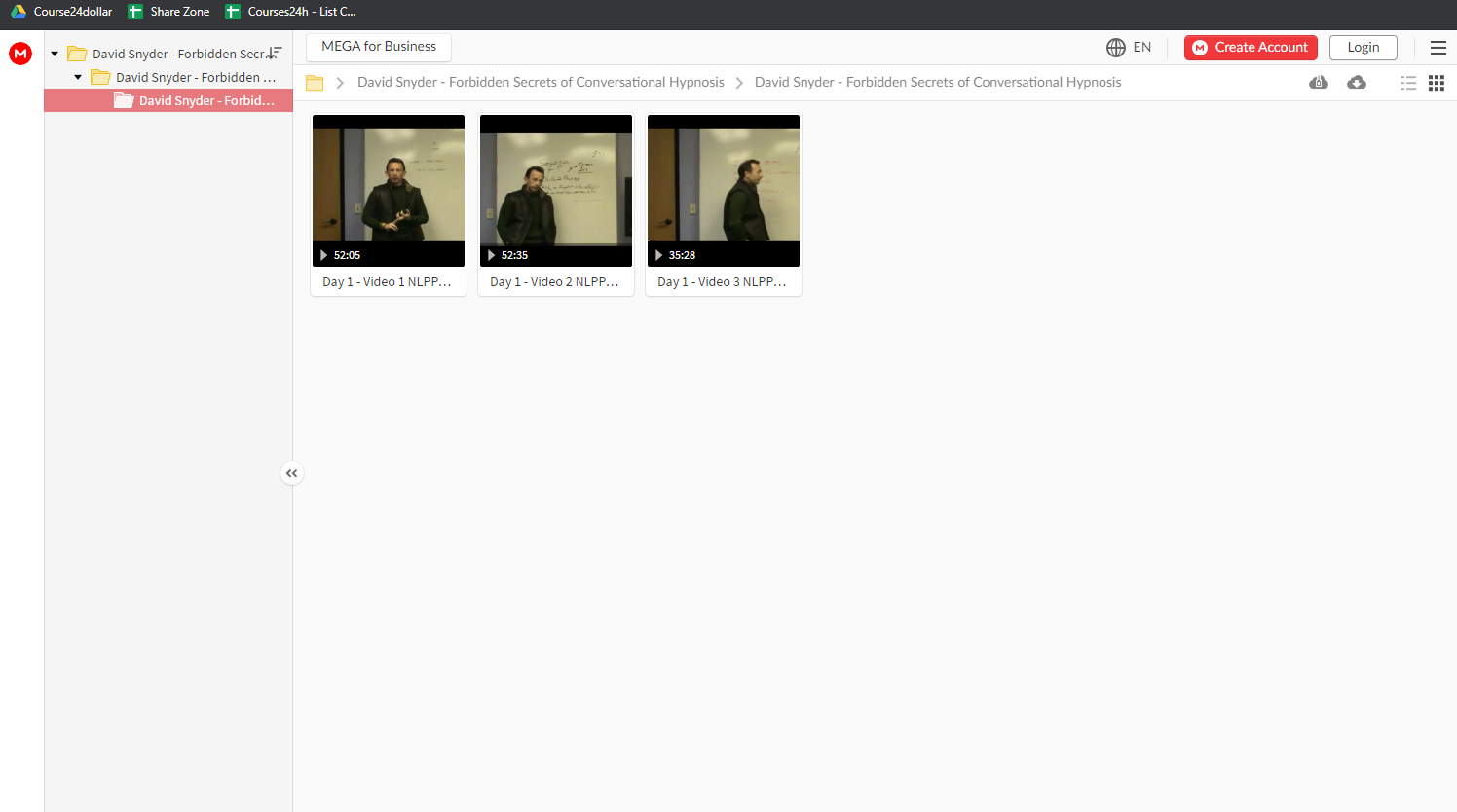Click the last breadcrumb David Snyder folder

[938, 82]
